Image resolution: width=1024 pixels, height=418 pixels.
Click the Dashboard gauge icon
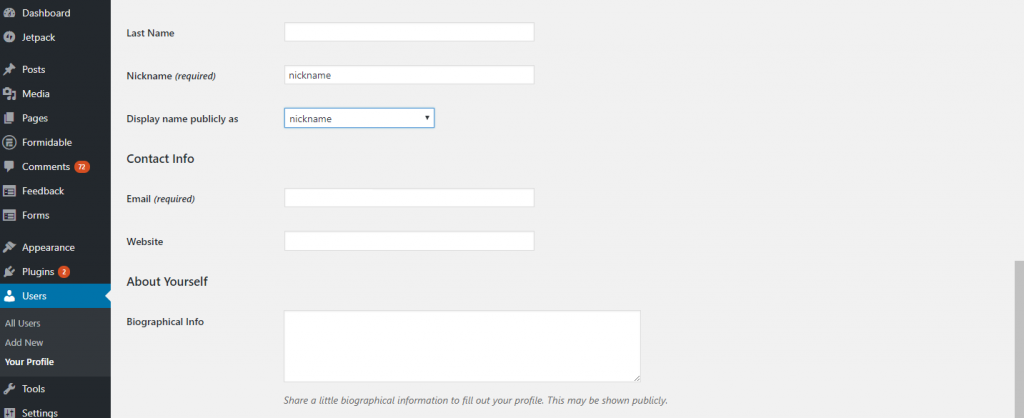(x=9, y=13)
